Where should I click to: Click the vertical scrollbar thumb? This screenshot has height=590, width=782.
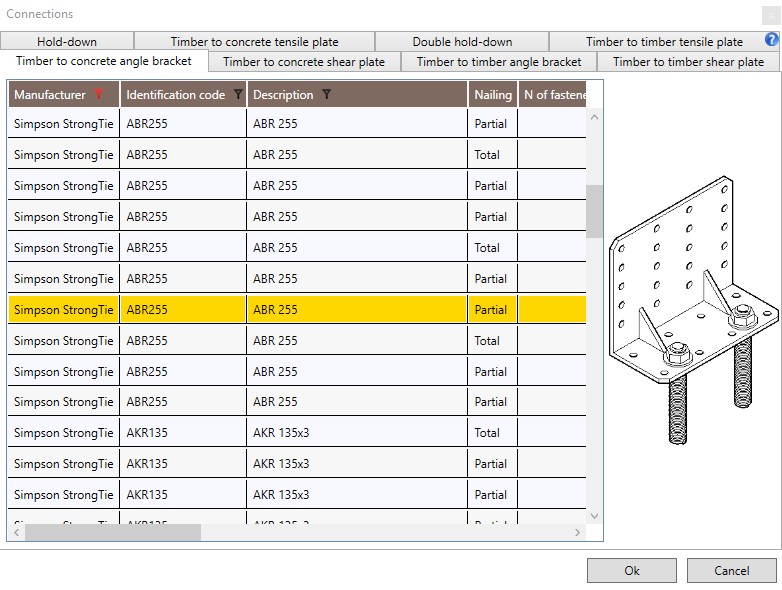point(594,211)
